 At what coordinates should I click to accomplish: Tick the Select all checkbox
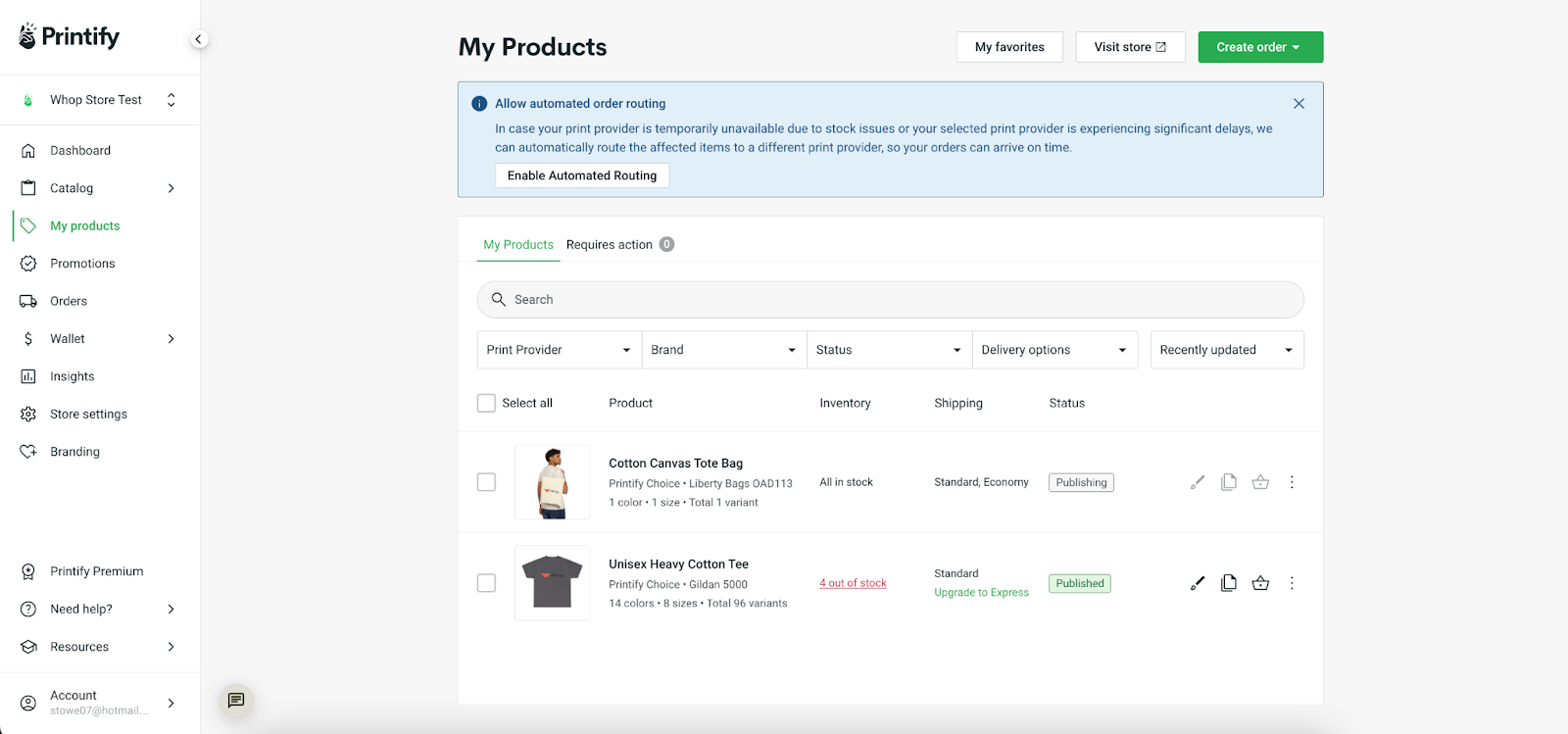(x=486, y=403)
